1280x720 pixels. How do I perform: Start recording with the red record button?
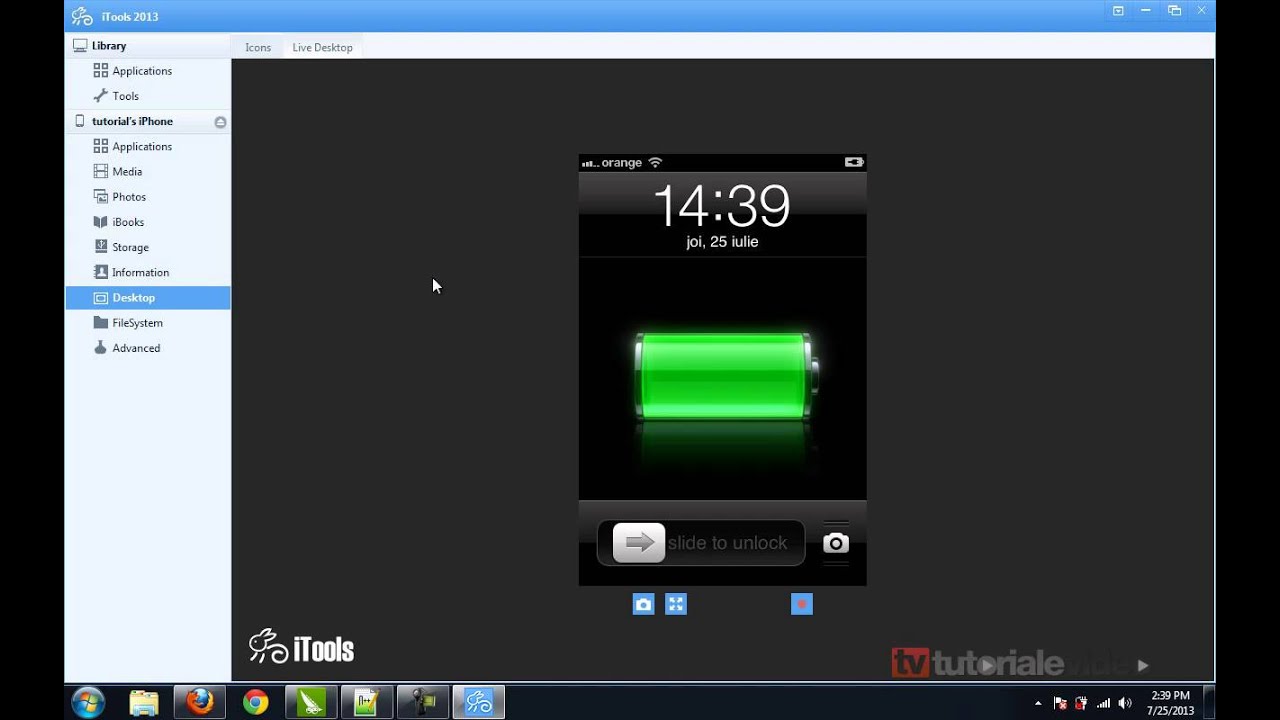point(802,604)
